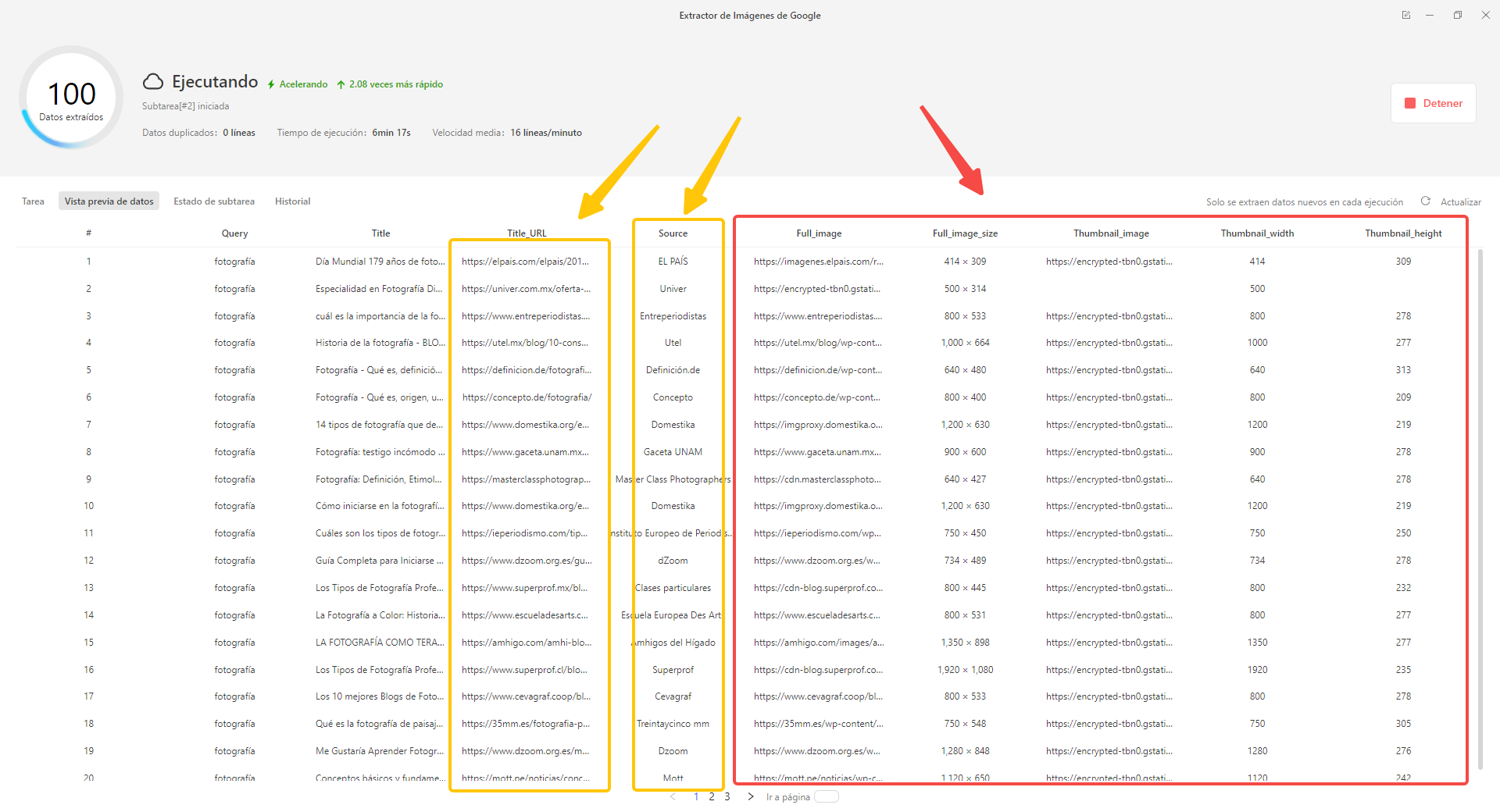Switch to the Historial tab

292,201
